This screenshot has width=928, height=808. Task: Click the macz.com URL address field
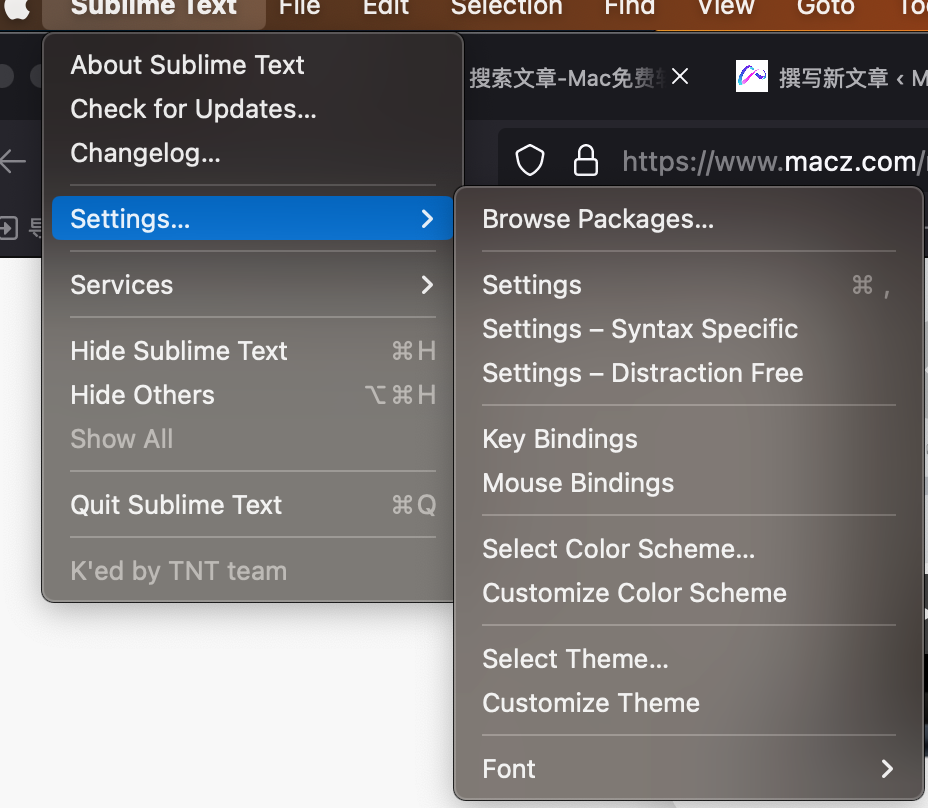pyautogui.click(x=770, y=161)
